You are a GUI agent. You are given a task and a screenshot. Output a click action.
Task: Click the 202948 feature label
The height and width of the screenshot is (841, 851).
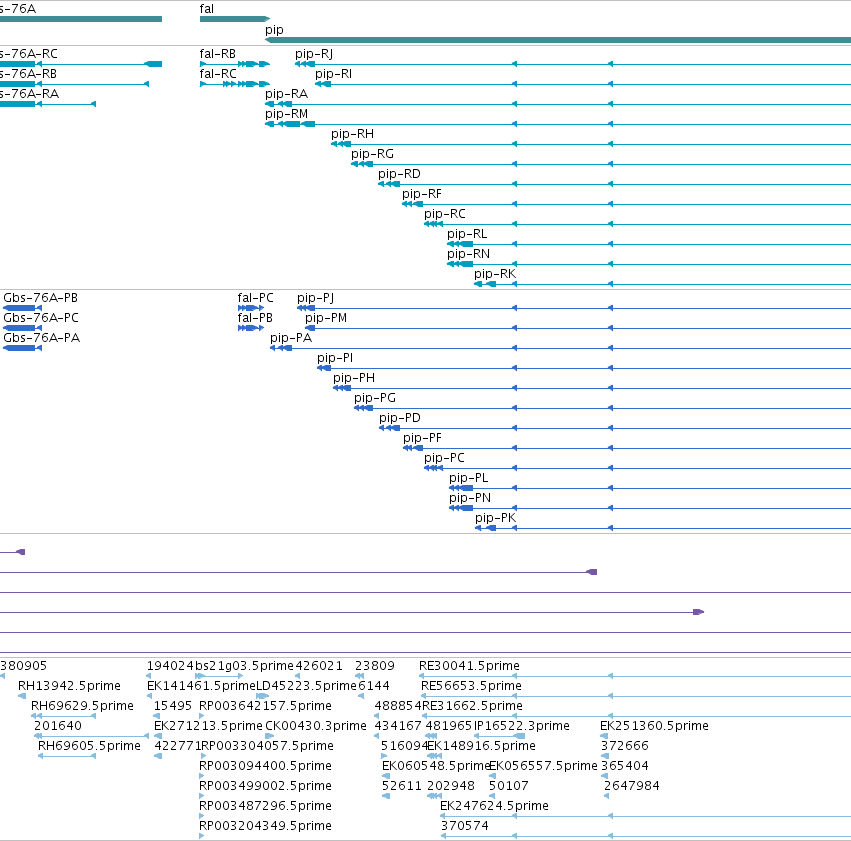[x=450, y=786]
